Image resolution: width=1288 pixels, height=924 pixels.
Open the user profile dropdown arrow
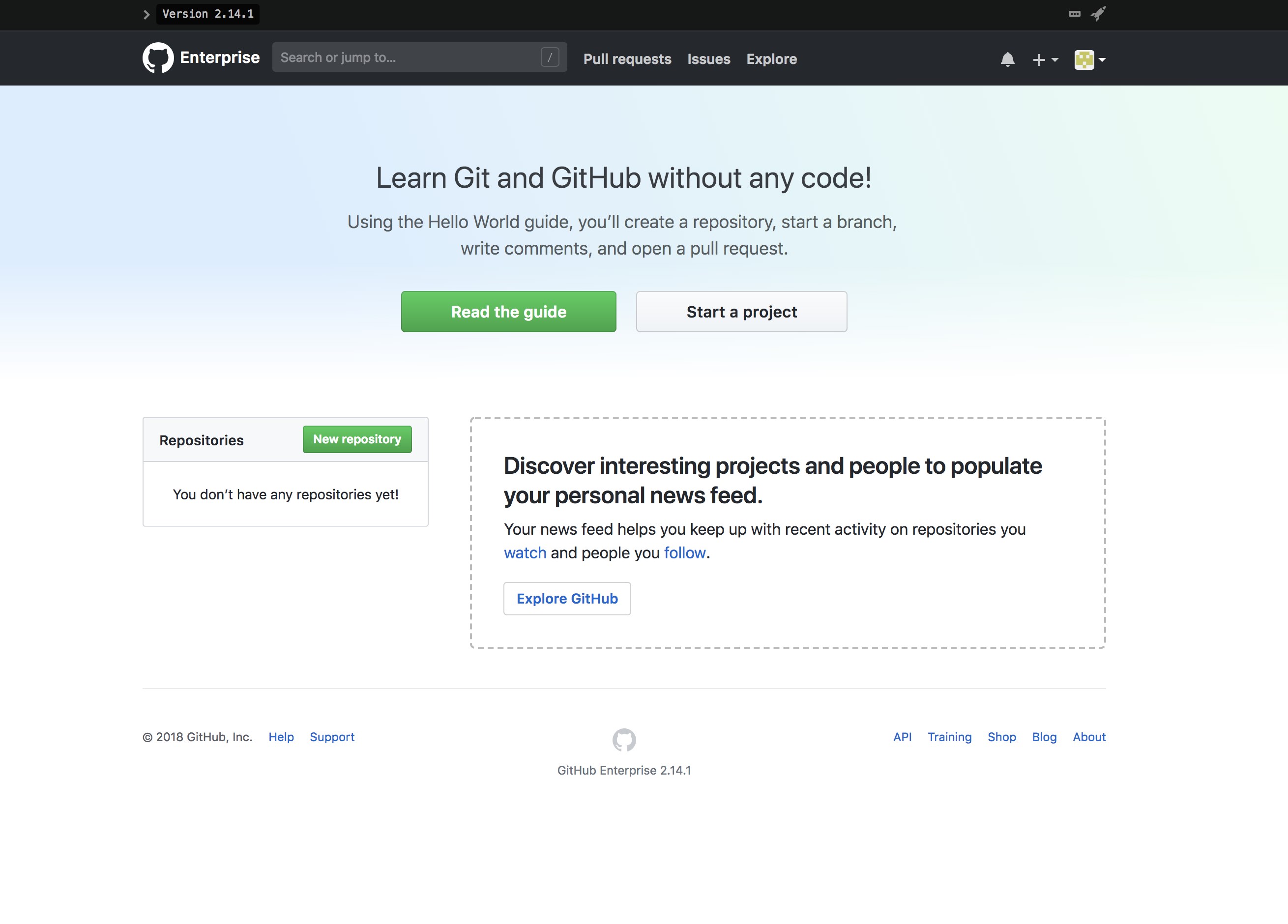click(1102, 59)
